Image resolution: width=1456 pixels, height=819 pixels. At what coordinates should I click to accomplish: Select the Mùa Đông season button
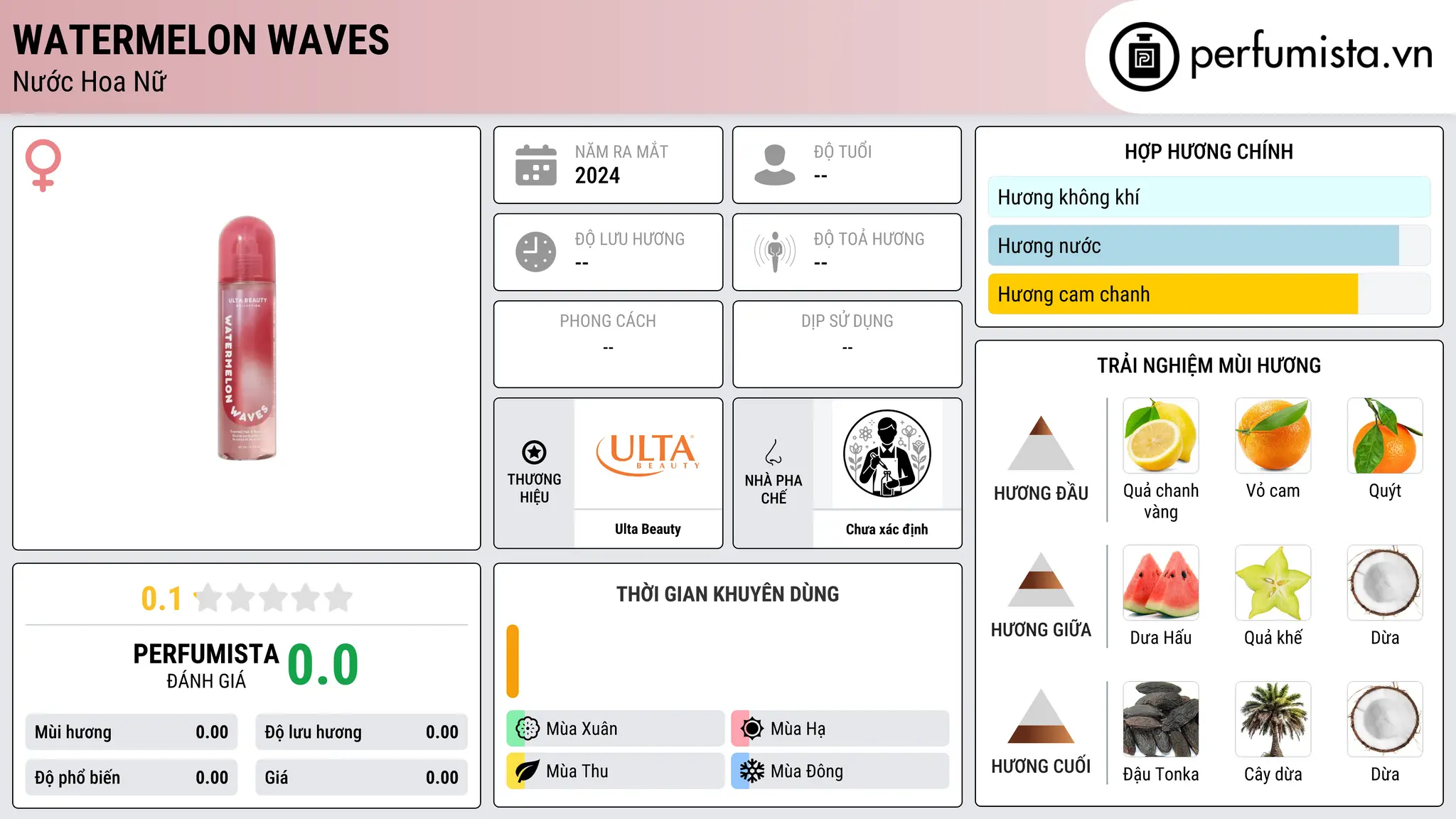pyautogui.click(x=840, y=771)
